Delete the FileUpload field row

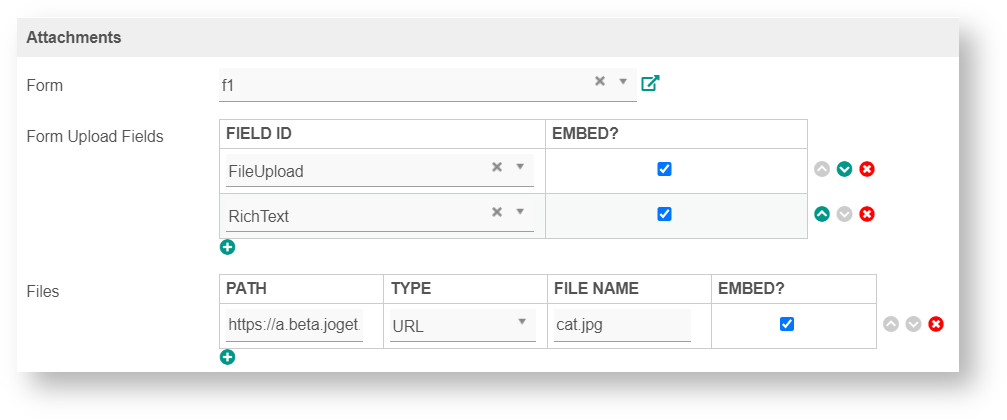tap(867, 169)
